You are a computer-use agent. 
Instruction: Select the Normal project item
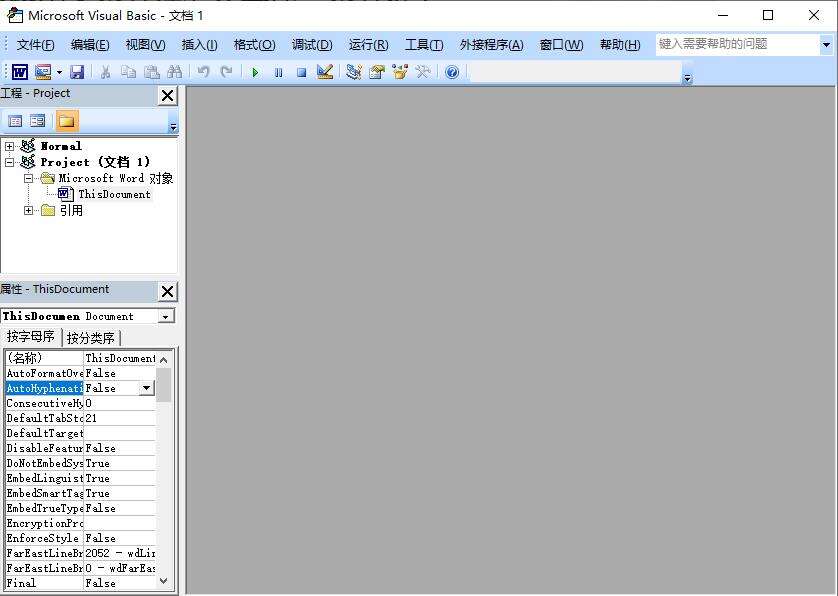(61, 146)
